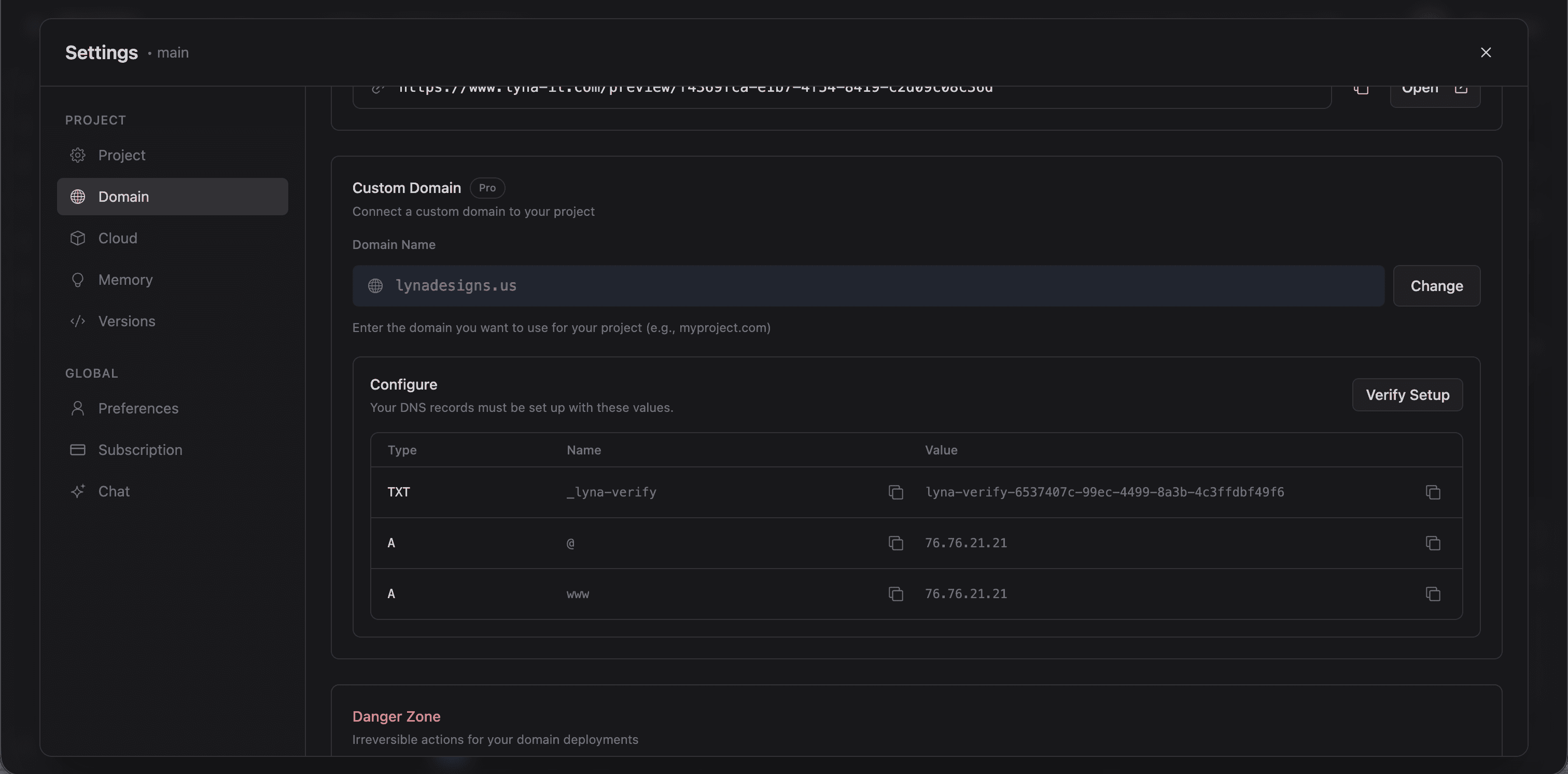Click the Preferences user icon
The width and height of the screenshot is (1568, 774).
(78, 408)
